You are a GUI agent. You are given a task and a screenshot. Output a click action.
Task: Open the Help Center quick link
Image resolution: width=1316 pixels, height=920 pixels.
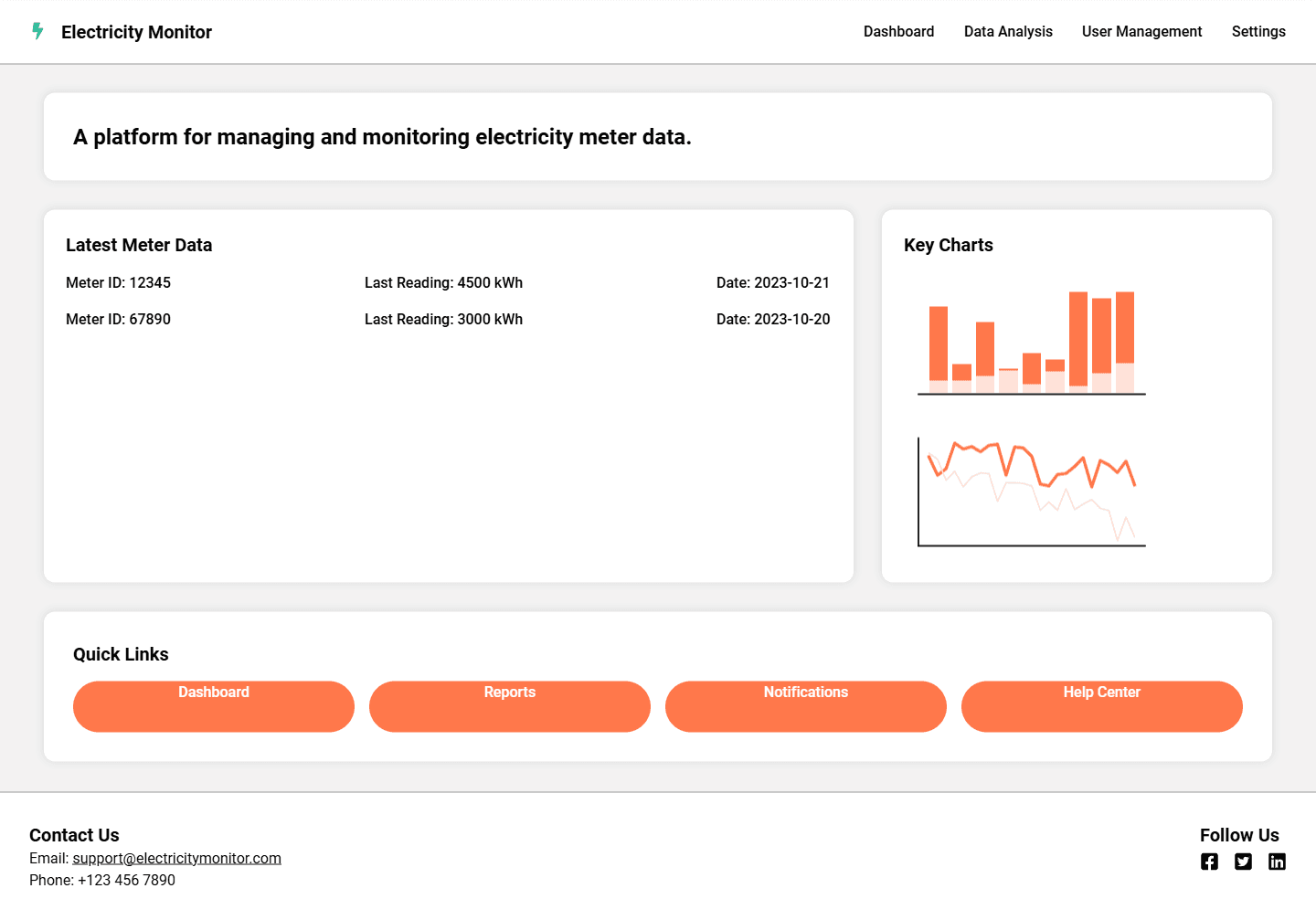pyautogui.click(x=1101, y=705)
